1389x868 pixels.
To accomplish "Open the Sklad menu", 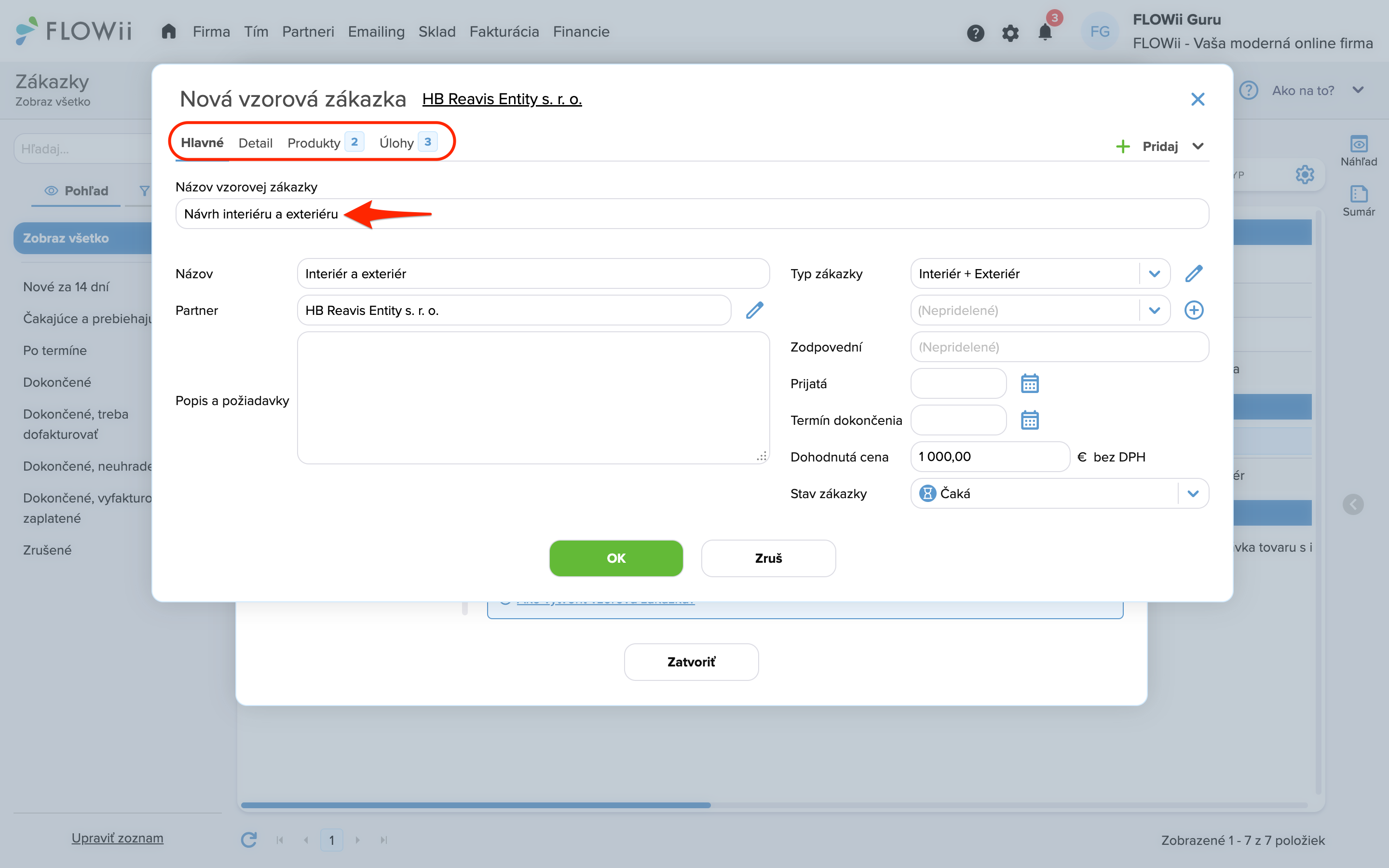I will (x=437, y=31).
